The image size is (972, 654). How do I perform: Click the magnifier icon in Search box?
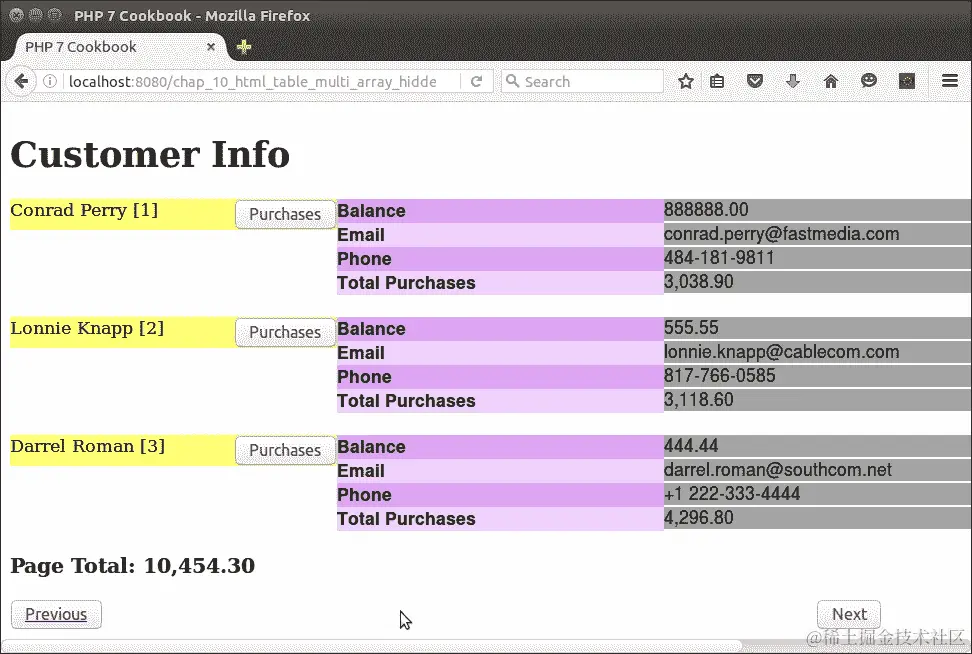point(512,81)
